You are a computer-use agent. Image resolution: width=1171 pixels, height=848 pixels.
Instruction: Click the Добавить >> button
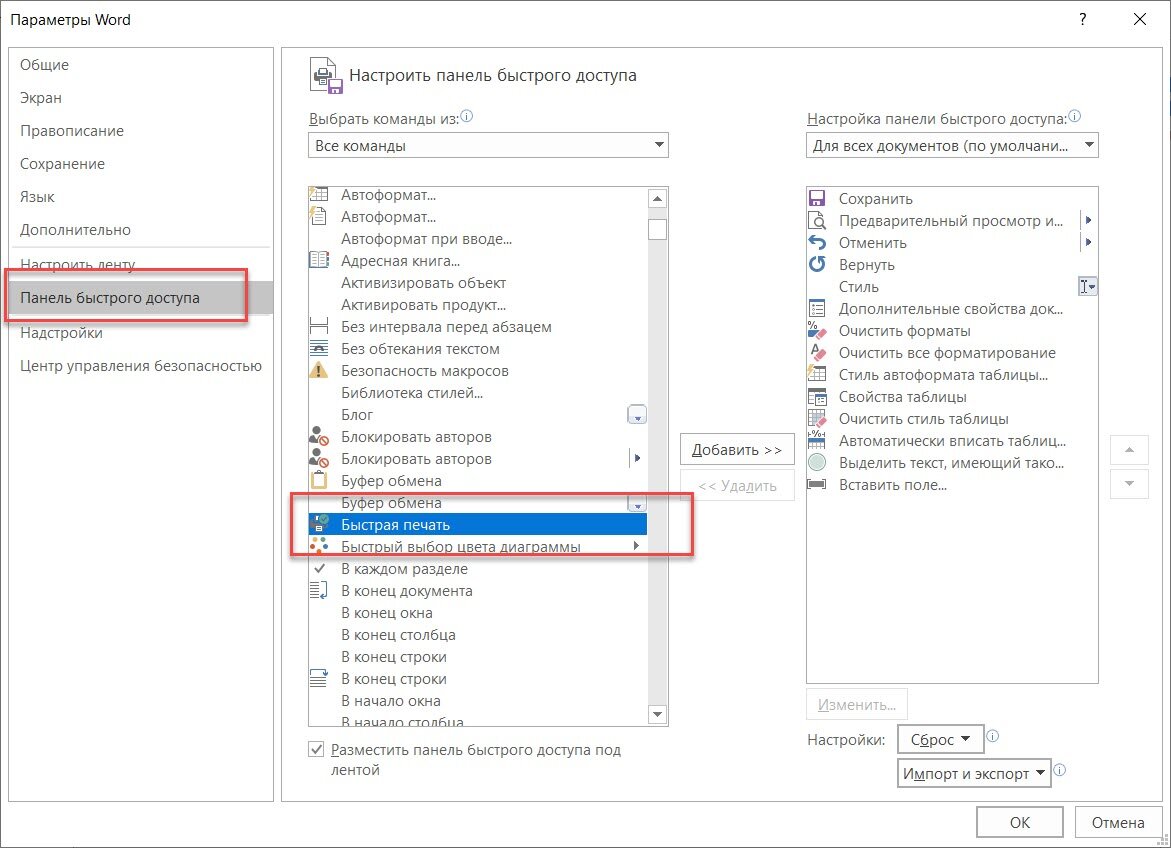click(x=736, y=450)
